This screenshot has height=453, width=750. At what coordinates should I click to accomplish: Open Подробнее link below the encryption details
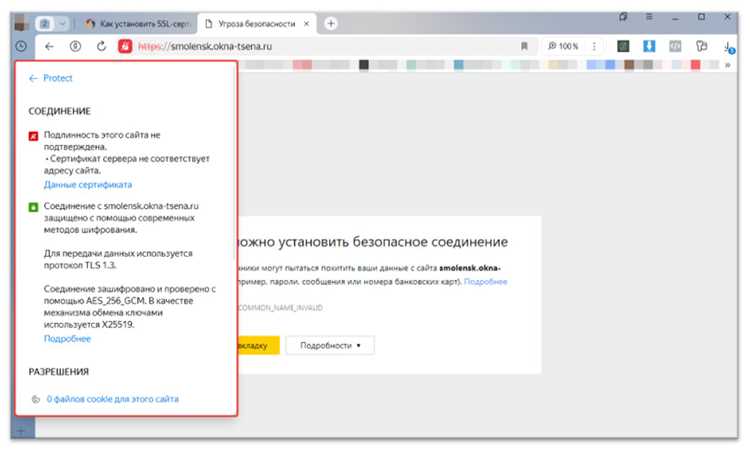click(x=67, y=339)
